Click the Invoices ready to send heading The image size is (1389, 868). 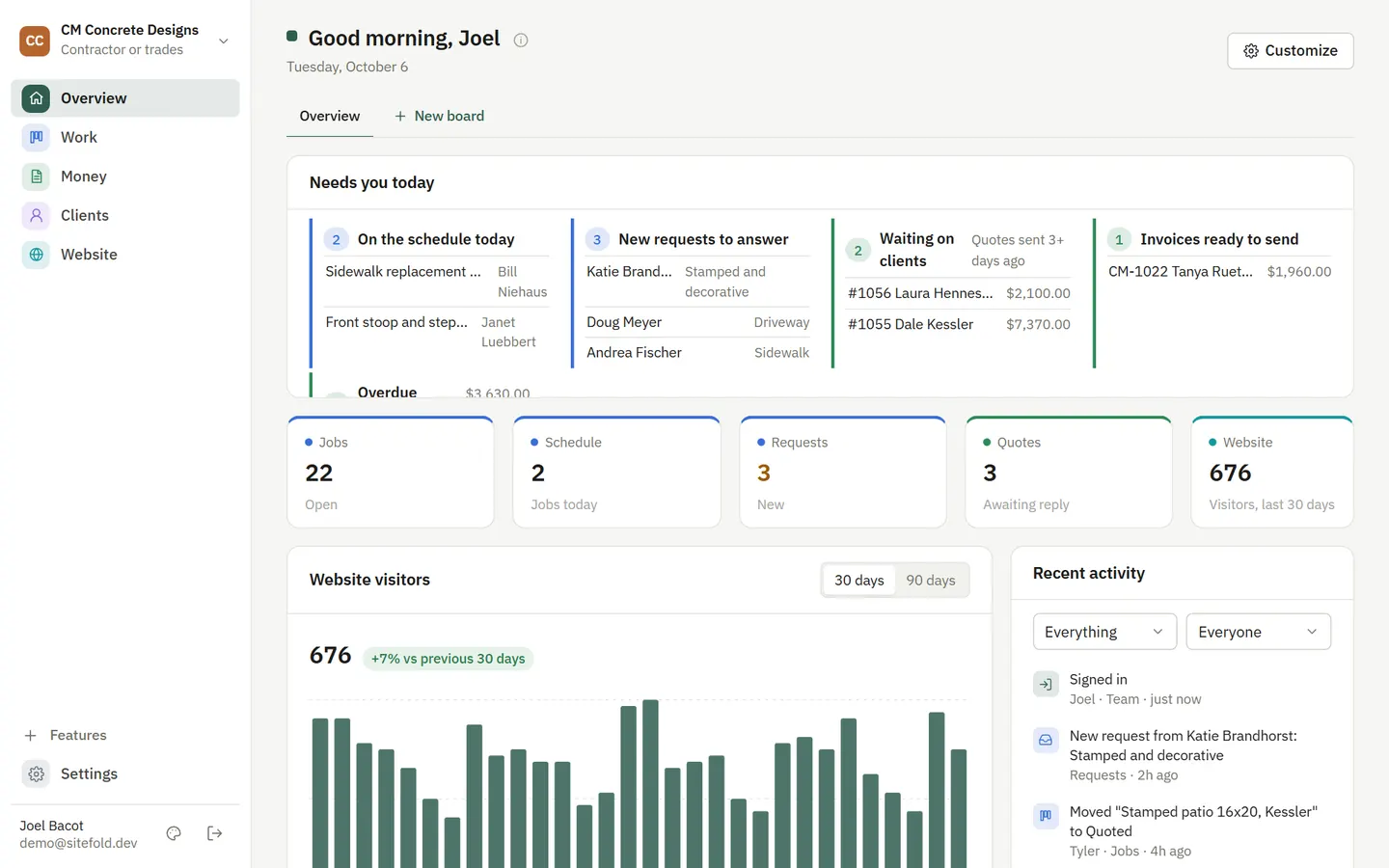tap(1219, 239)
